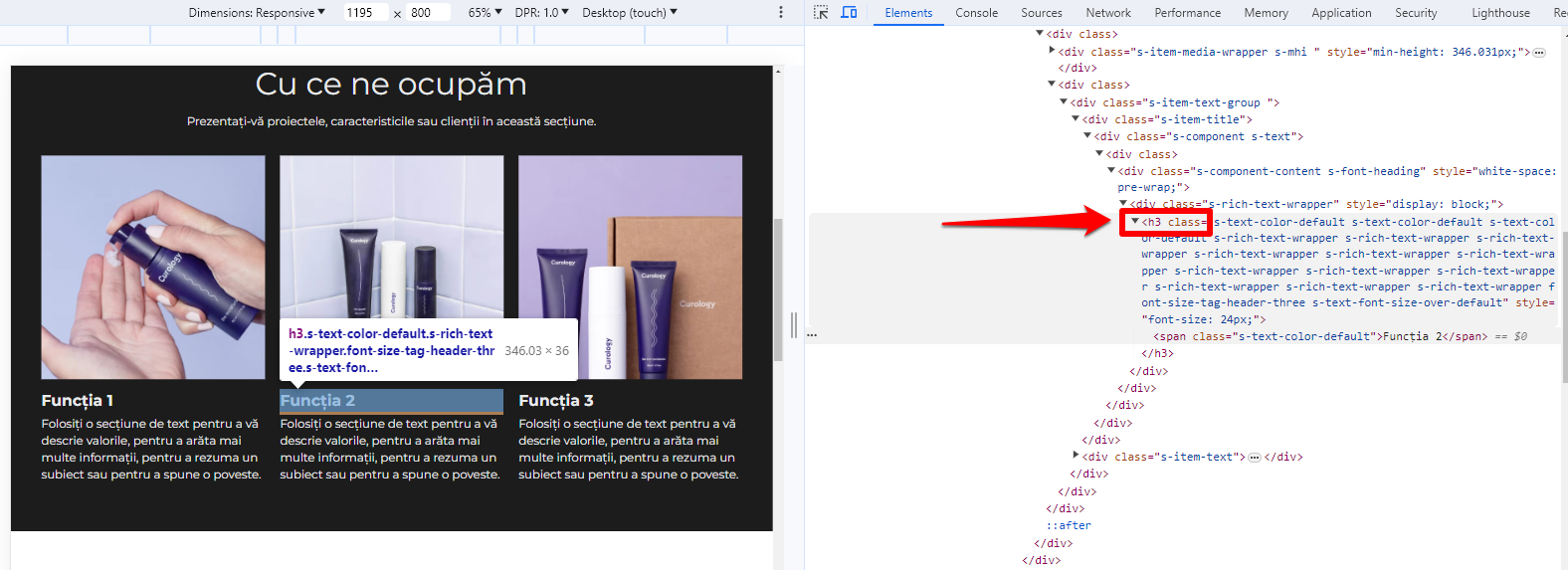Viewport: 1568px width, 570px height.
Task: Open the Memory tab
Action: (x=1266, y=13)
